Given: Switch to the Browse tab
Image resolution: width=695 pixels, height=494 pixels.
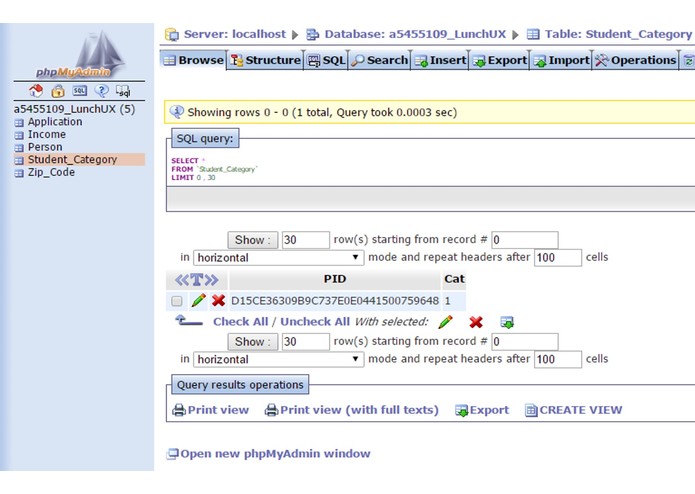Looking at the screenshot, I should [193, 60].
